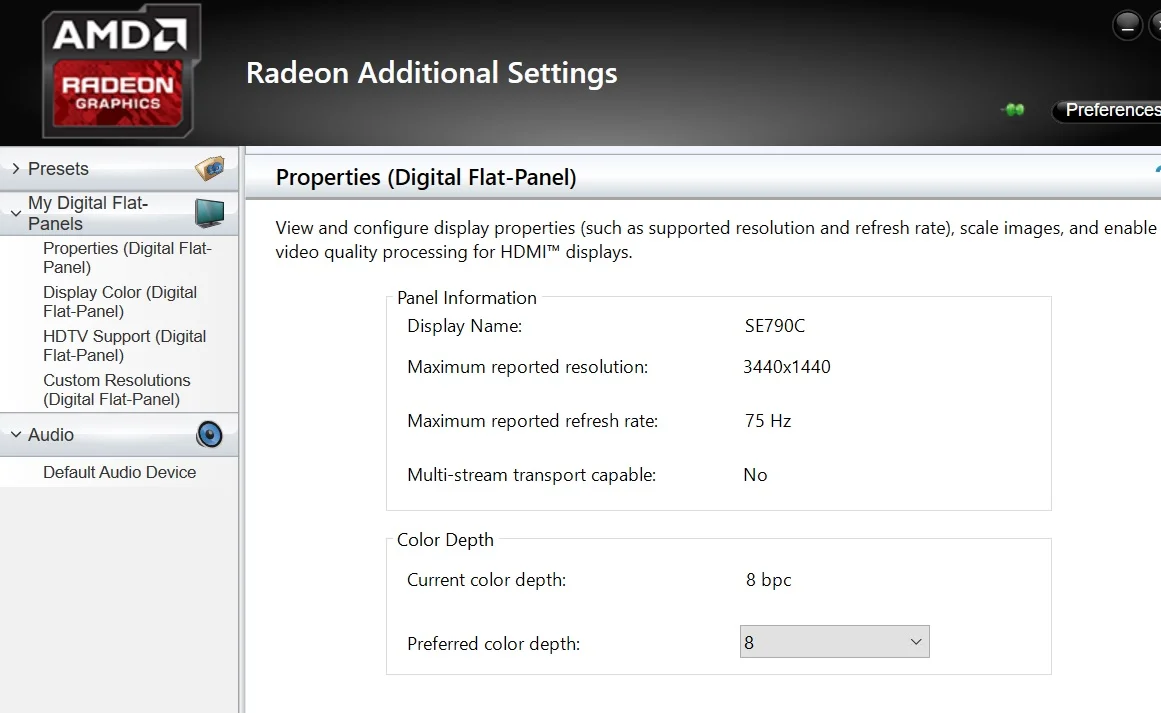Viewport: 1161px width, 713px height.
Task: Collapse the My Digital Flat-Panels section
Action: (16, 213)
